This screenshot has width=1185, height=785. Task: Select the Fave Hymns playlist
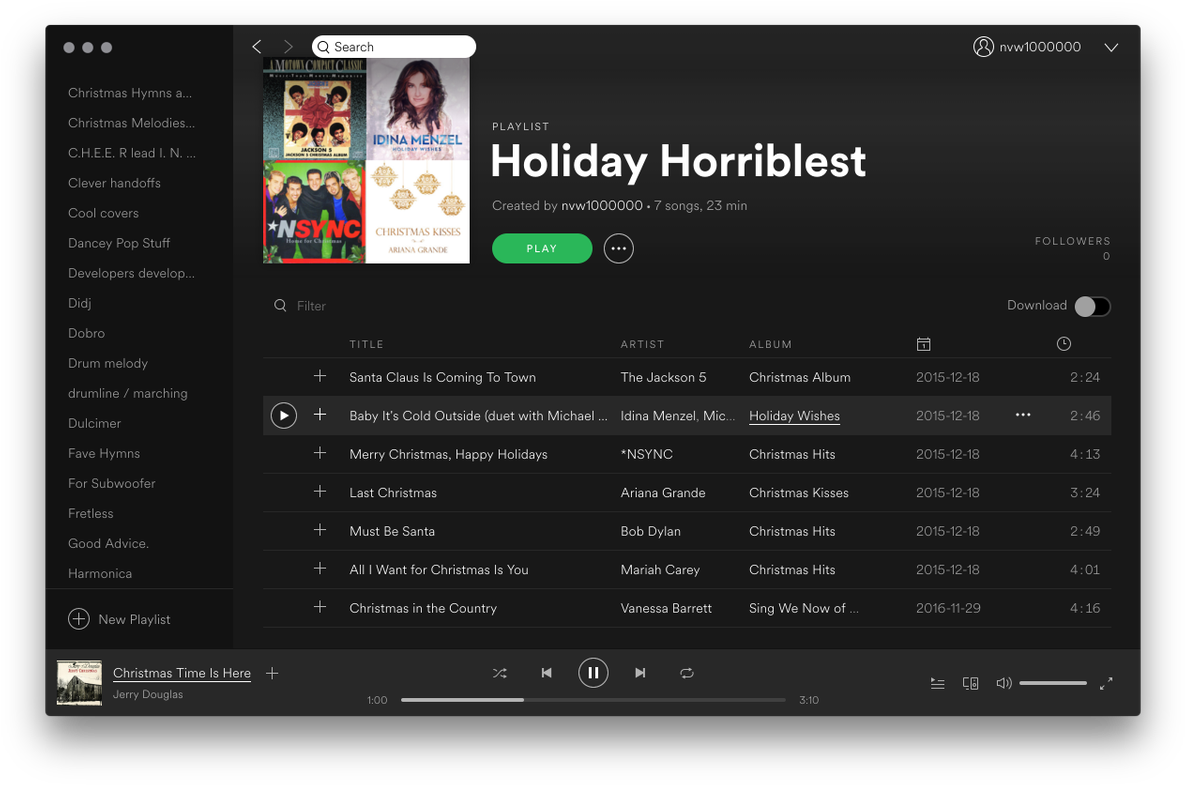coord(103,453)
